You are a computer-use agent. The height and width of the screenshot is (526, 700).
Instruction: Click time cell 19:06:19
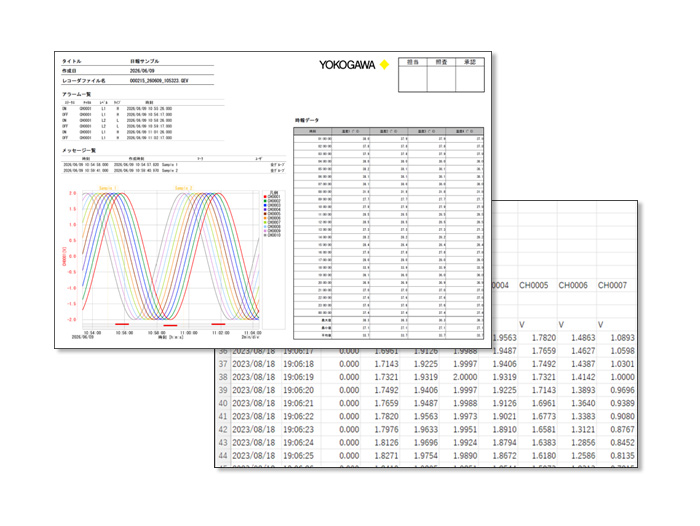[x=298, y=377]
